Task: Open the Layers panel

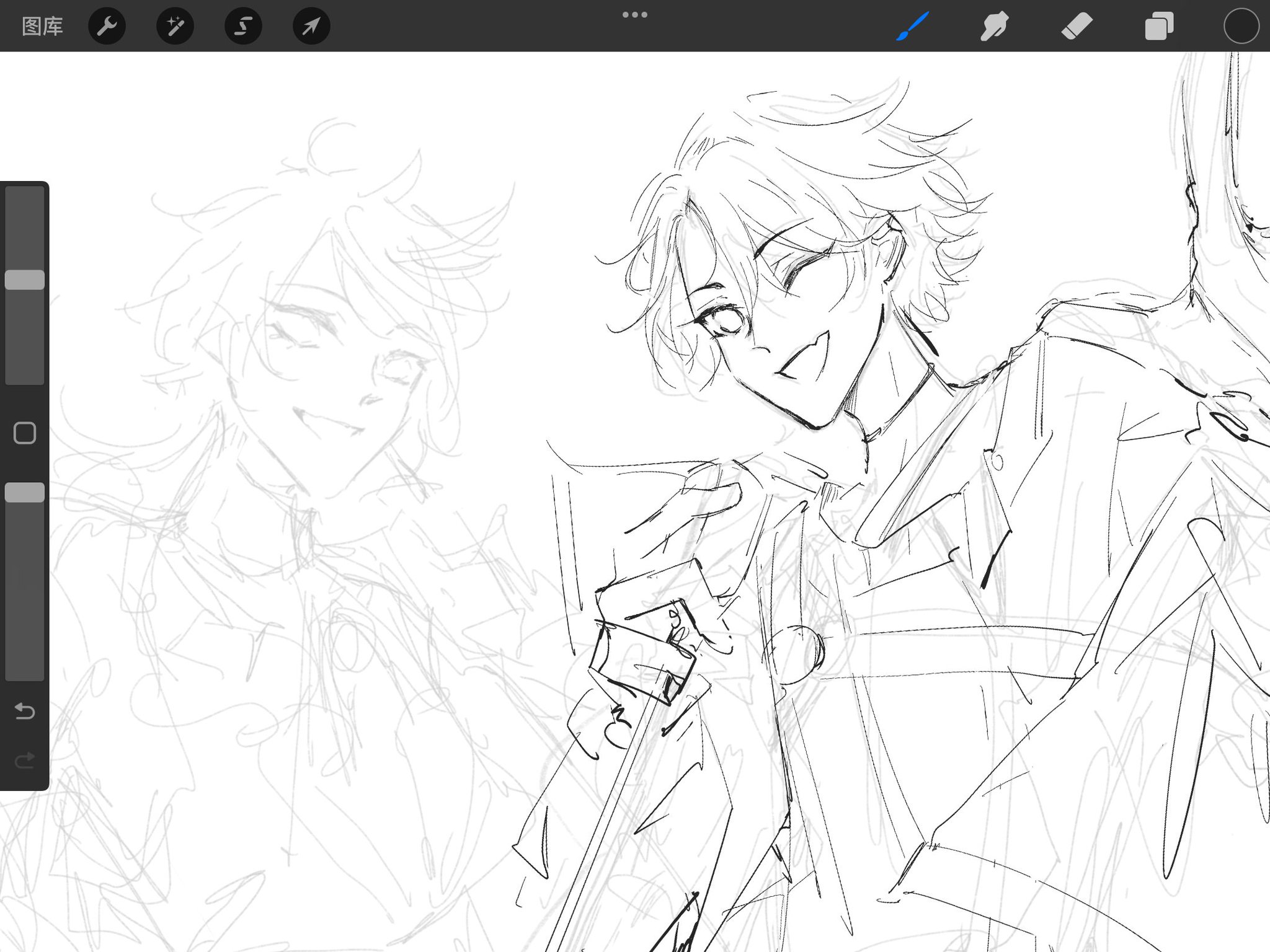Action: coord(1158,26)
